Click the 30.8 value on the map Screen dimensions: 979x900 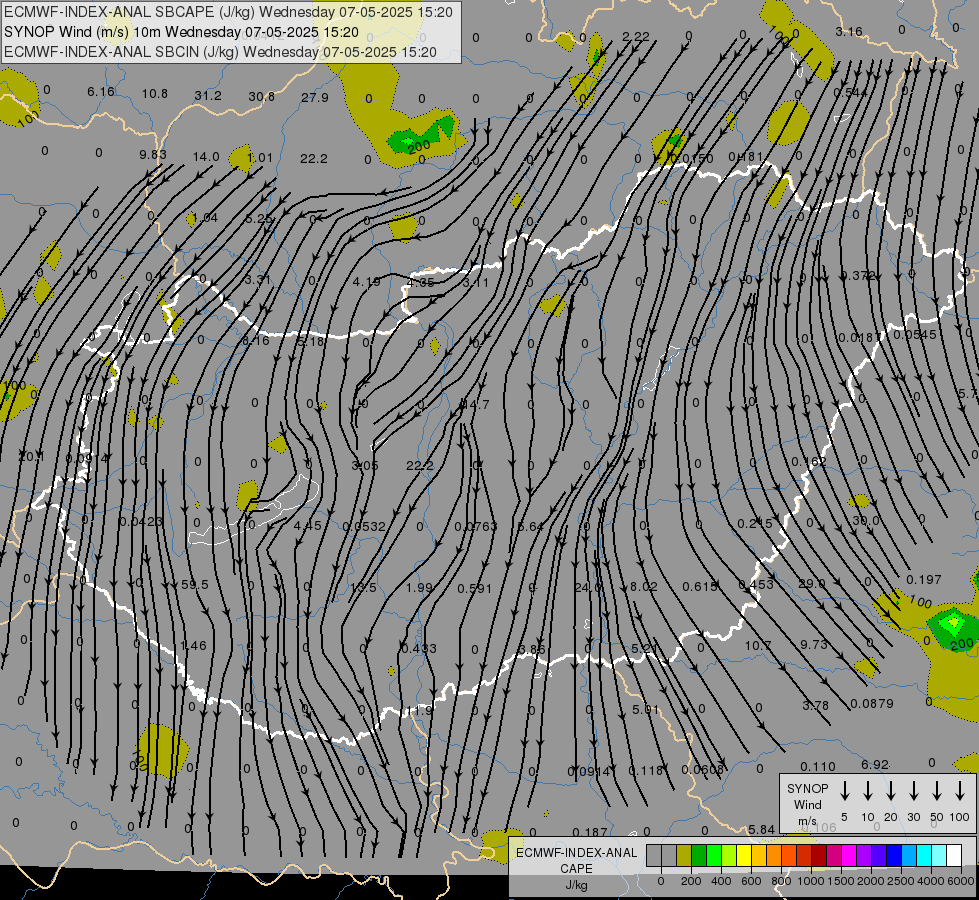(x=262, y=97)
